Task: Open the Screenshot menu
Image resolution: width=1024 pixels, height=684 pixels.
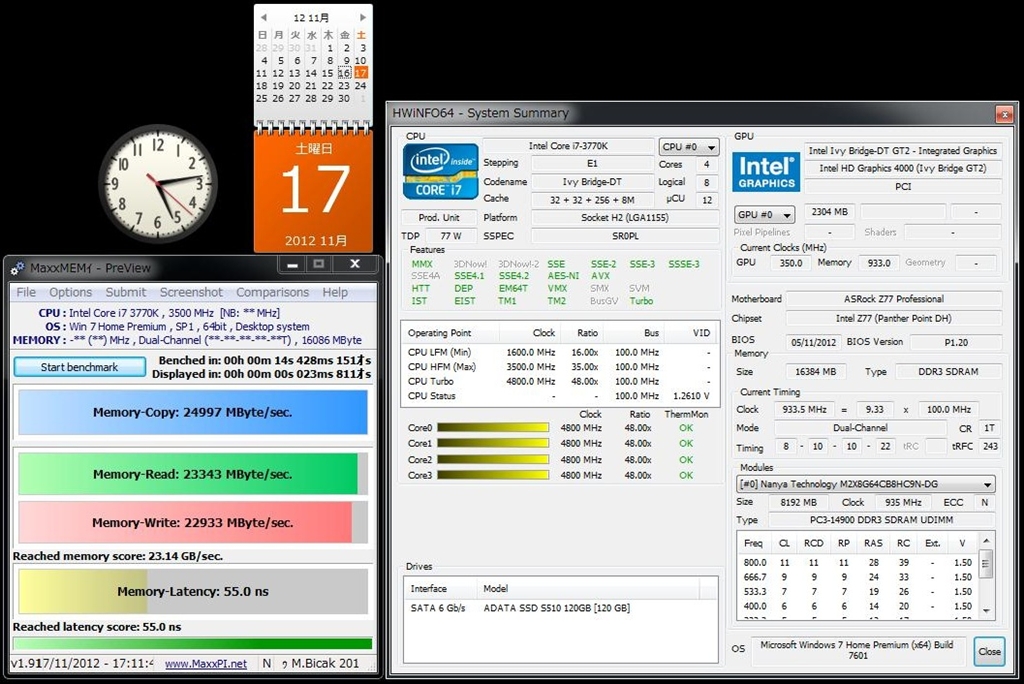Action: pyautogui.click(x=191, y=292)
